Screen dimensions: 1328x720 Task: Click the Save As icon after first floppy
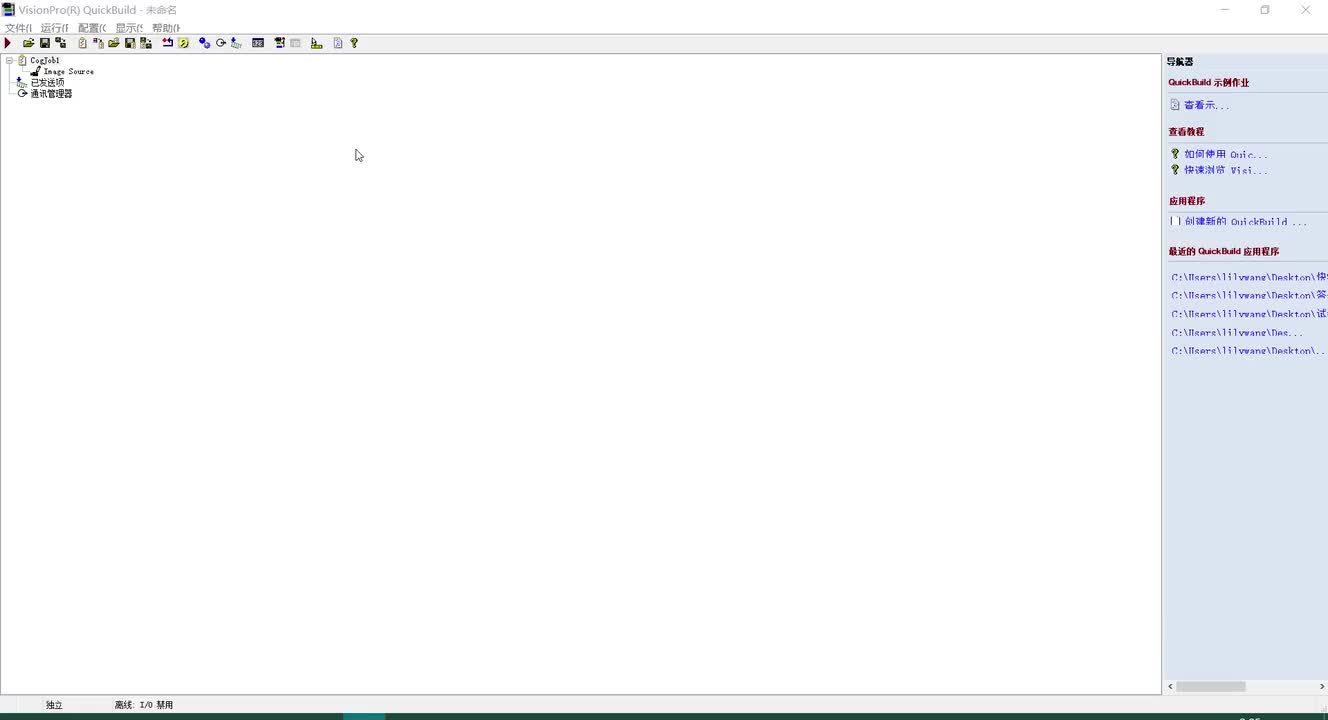pyautogui.click(x=61, y=43)
